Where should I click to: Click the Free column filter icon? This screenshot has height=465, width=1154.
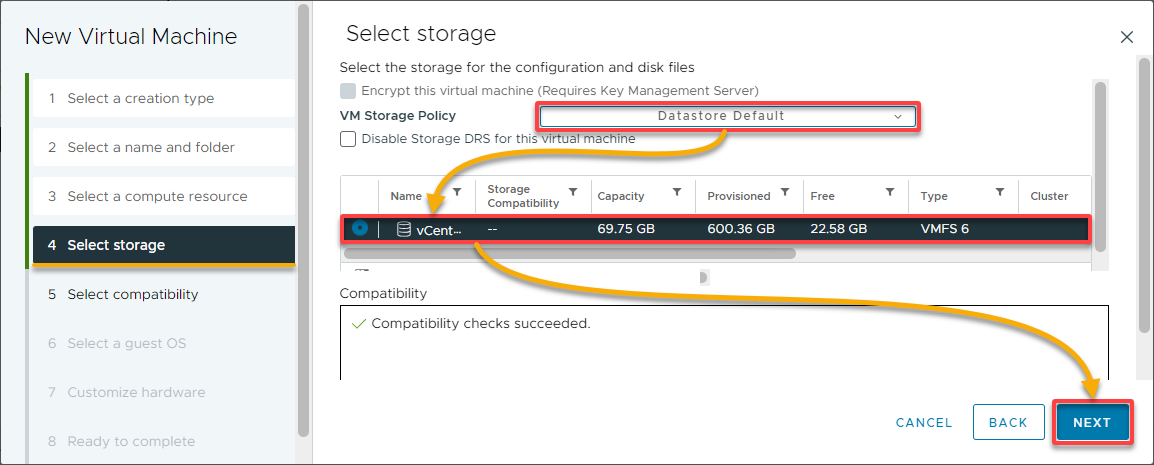point(890,192)
